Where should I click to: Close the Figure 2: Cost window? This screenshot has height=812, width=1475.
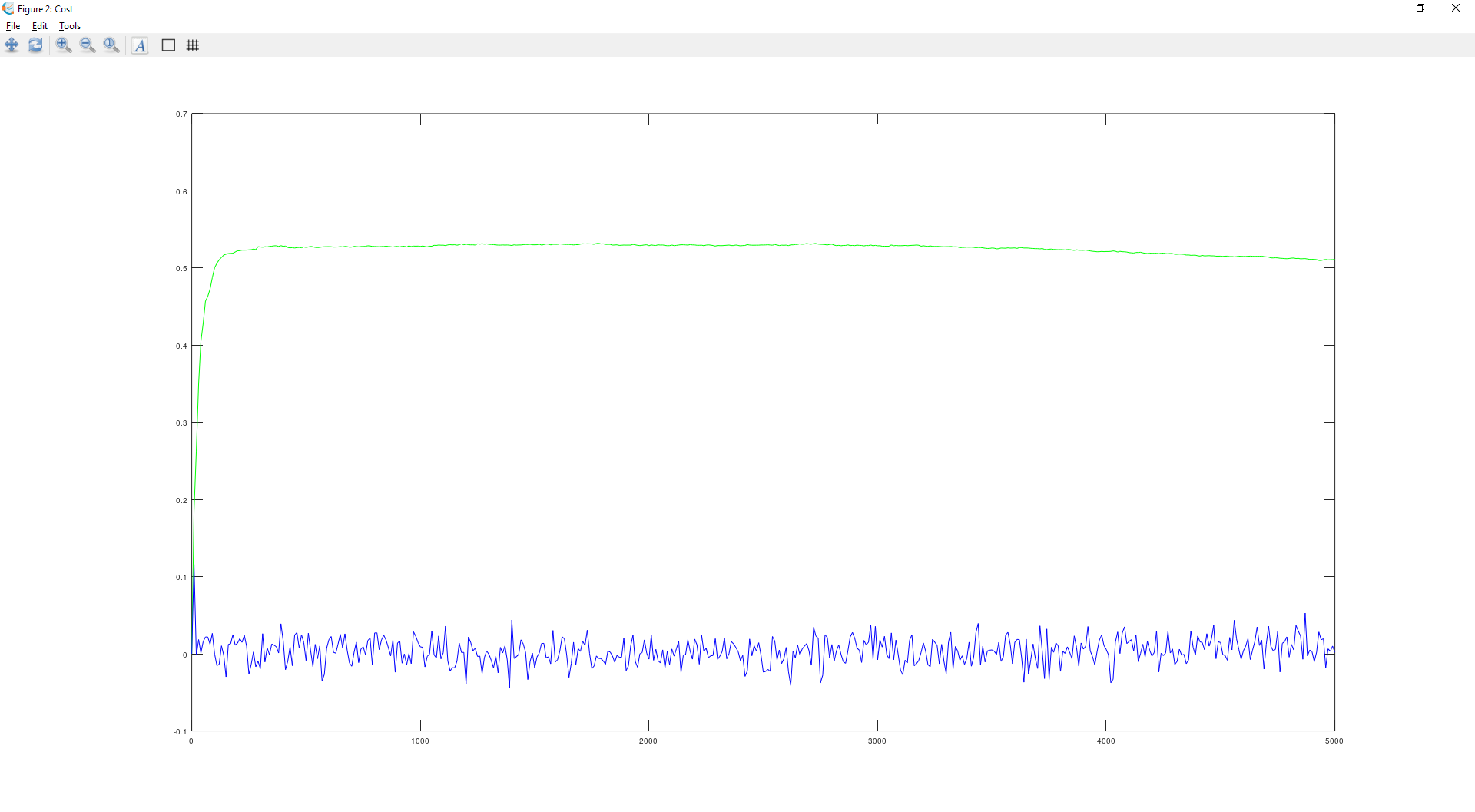click(1456, 8)
